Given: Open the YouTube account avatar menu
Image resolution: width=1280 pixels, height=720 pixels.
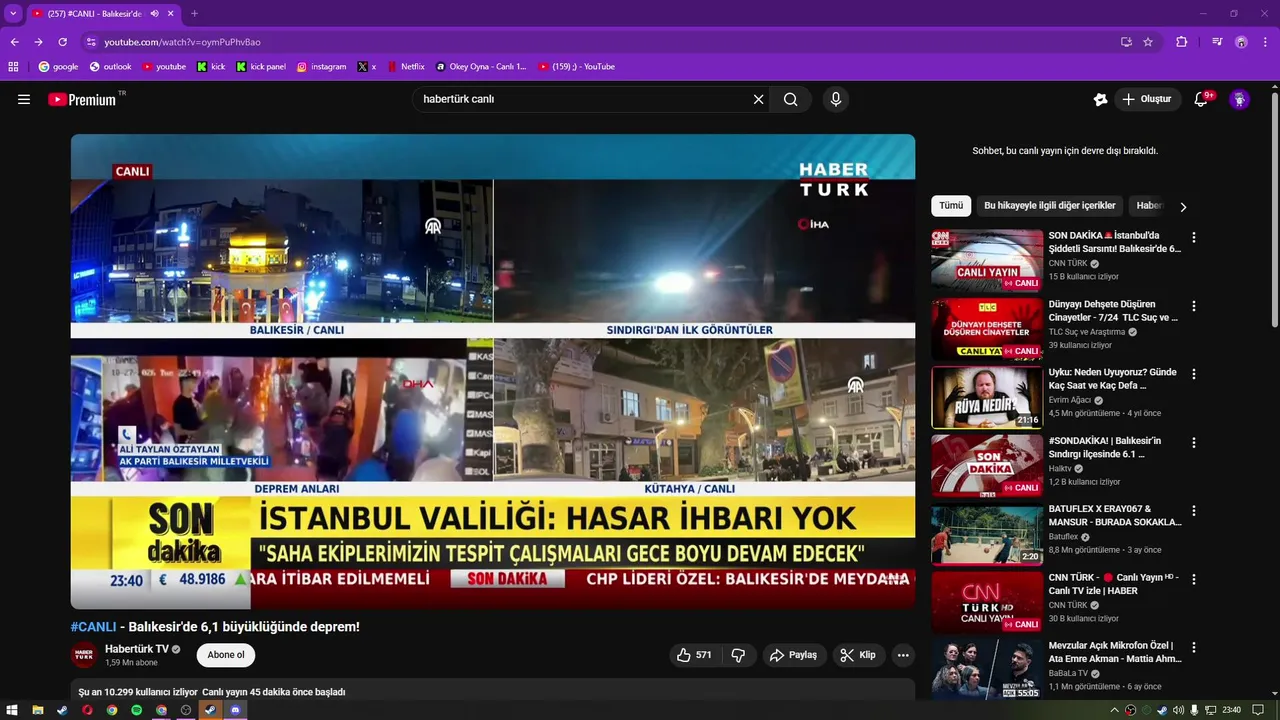Looking at the screenshot, I should coord(1239,99).
